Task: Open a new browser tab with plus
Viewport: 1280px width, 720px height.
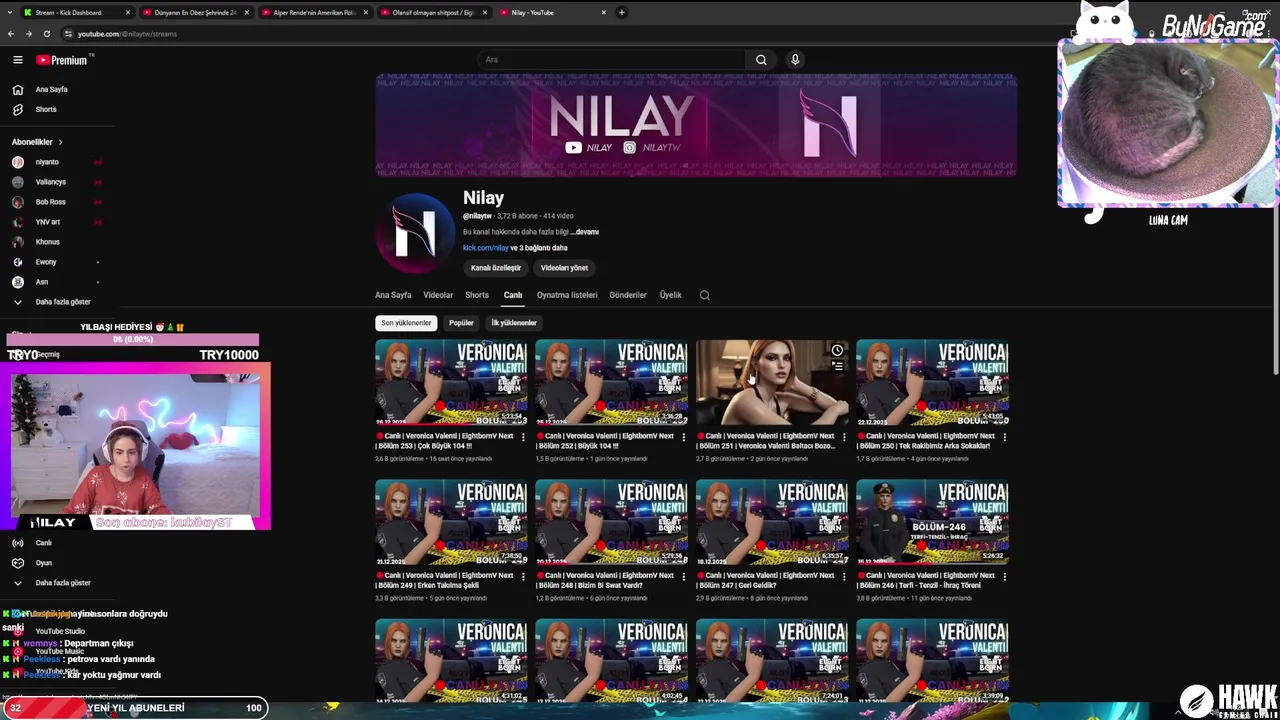Action: 622,12
